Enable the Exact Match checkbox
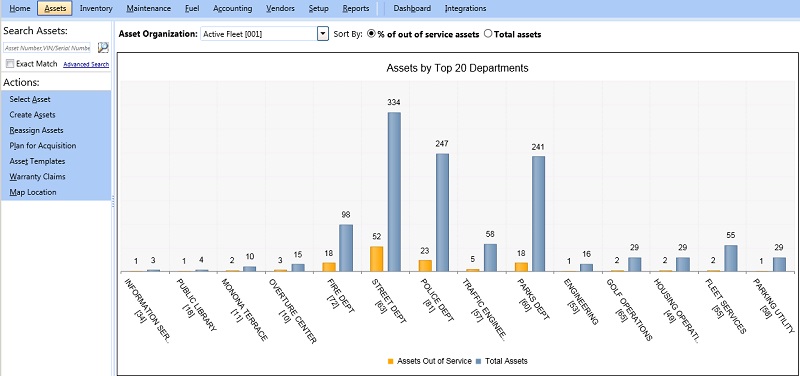This screenshot has width=800, height=376. (x=10, y=64)
